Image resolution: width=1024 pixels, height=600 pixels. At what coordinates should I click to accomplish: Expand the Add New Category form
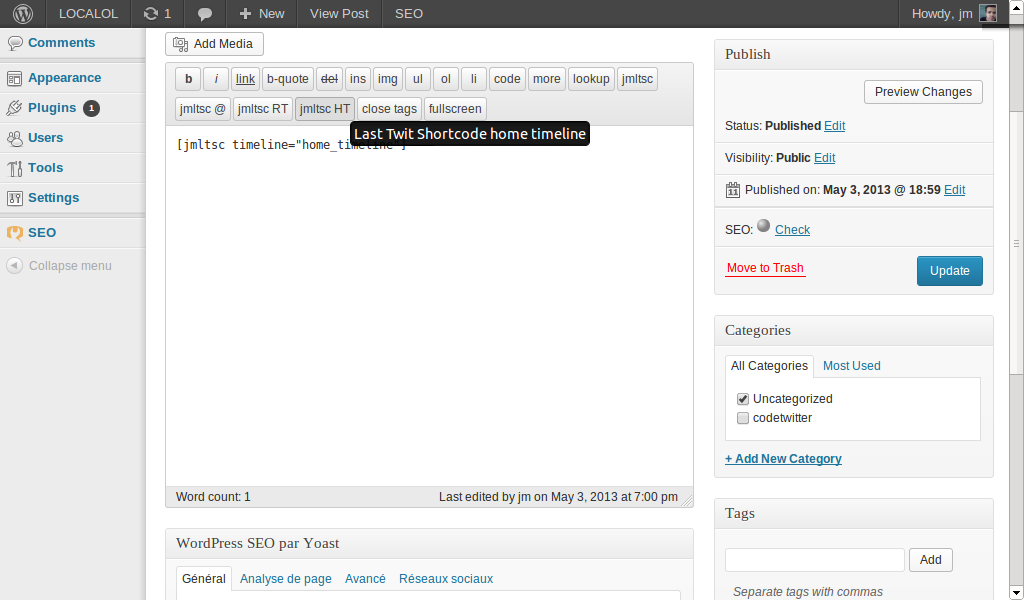pos(783,459)
